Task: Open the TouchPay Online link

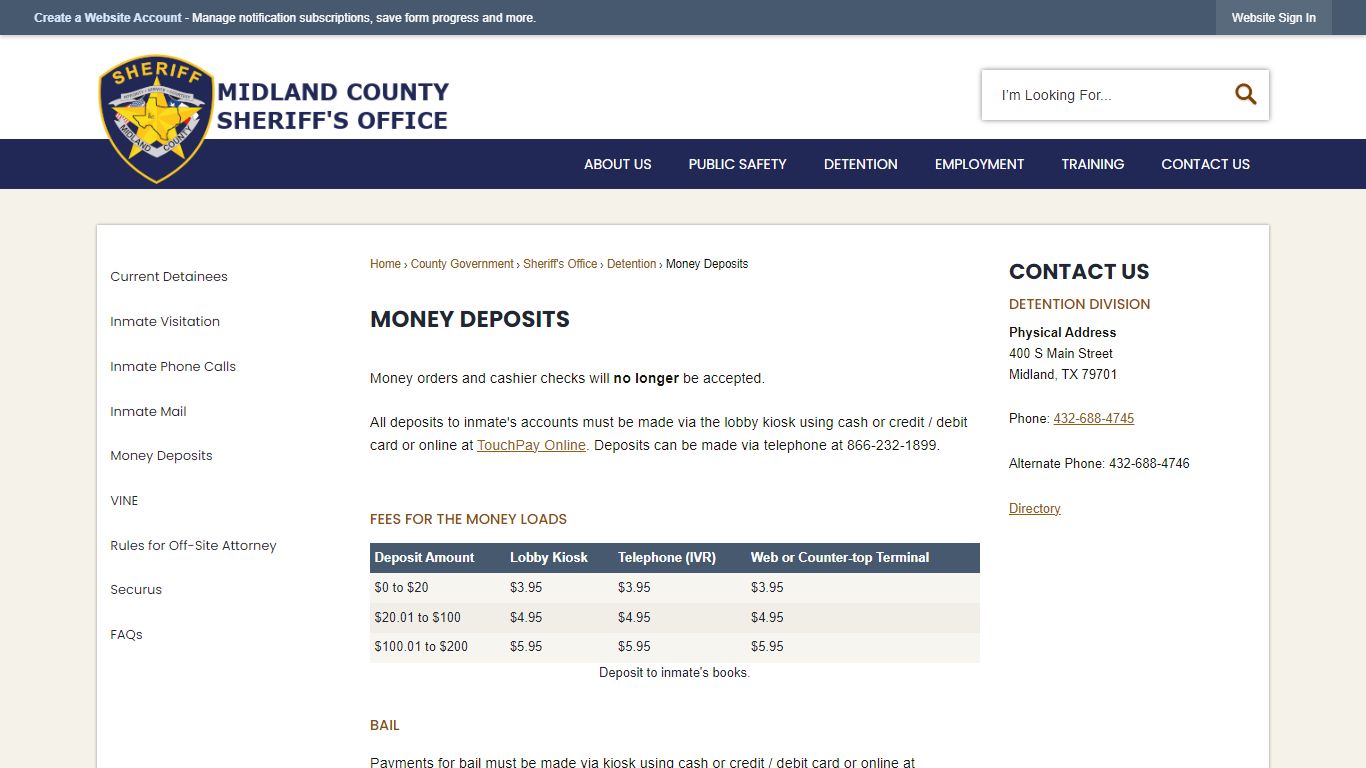Action: tap(531, 445)
